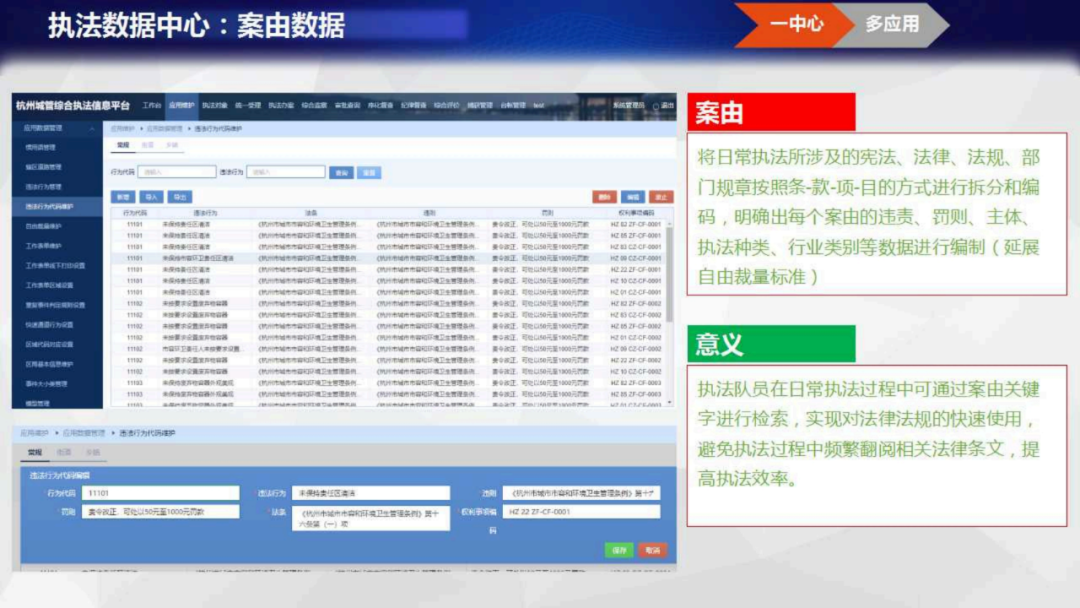Cancel editing with the 取消 button
1080x608 pixels.
pos(651,549)
